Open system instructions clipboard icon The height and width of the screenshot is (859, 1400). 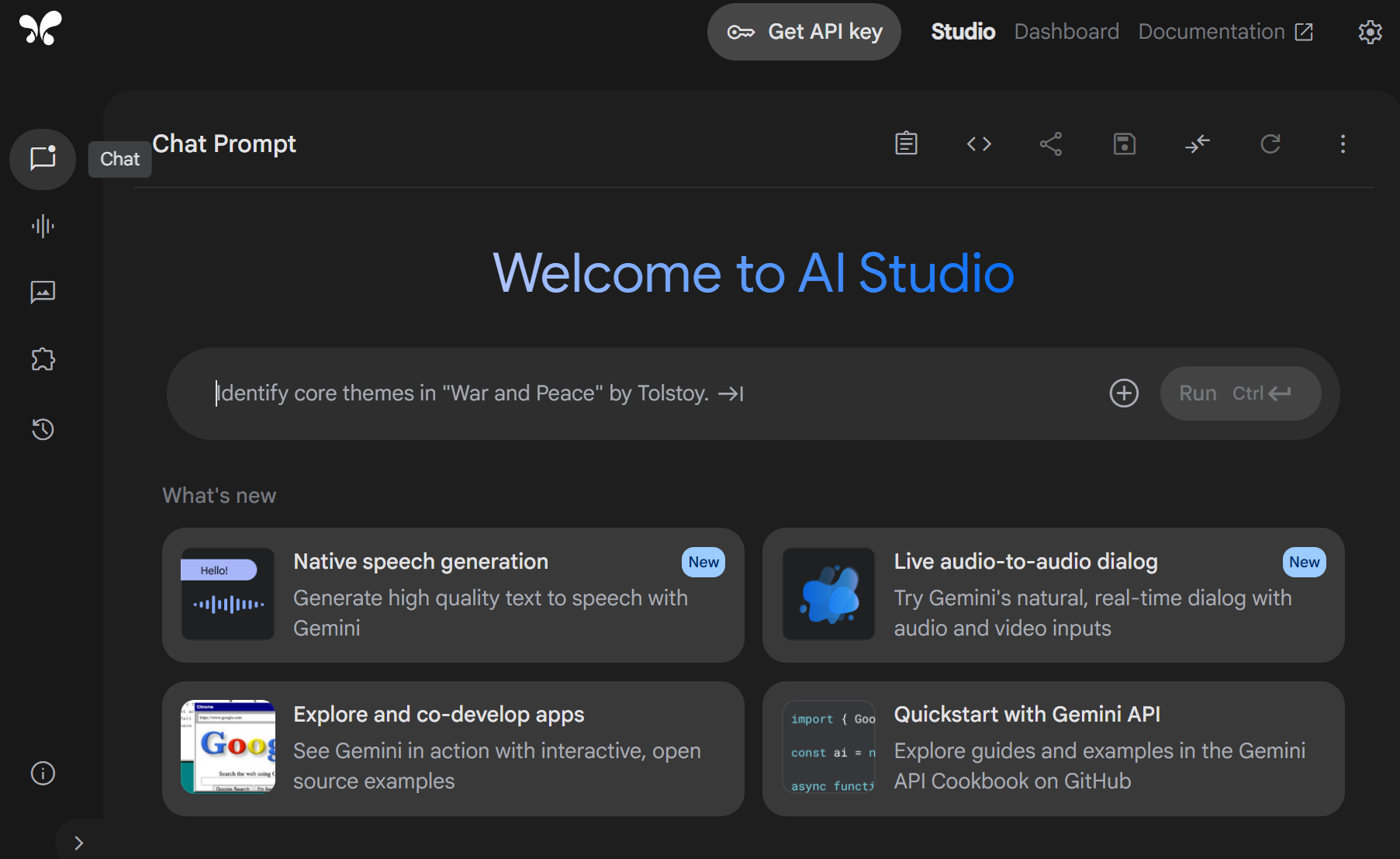pyautogui.click(x=906, y=144)
